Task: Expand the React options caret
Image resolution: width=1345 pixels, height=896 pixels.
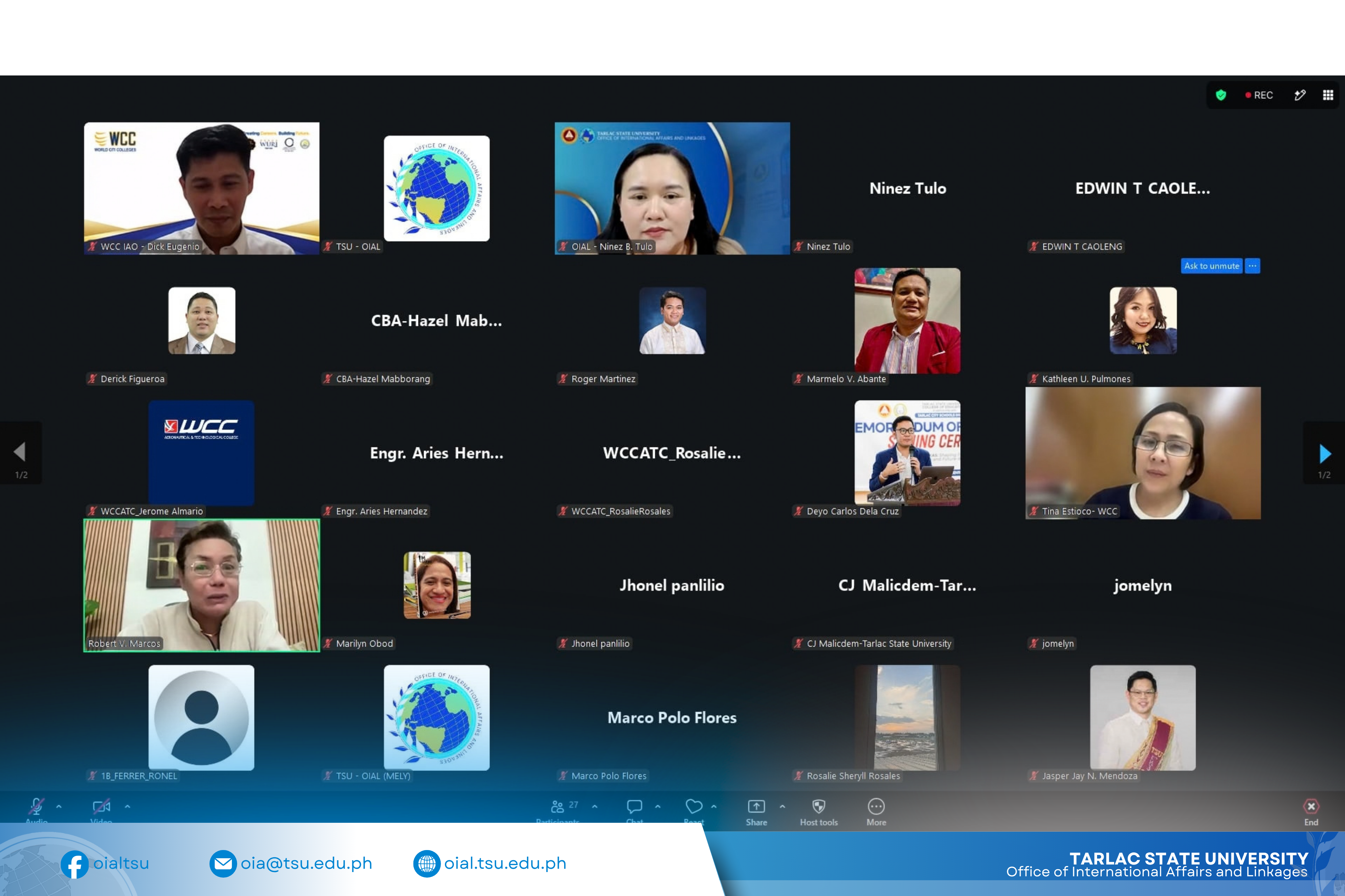Action: tap(714, 806)
